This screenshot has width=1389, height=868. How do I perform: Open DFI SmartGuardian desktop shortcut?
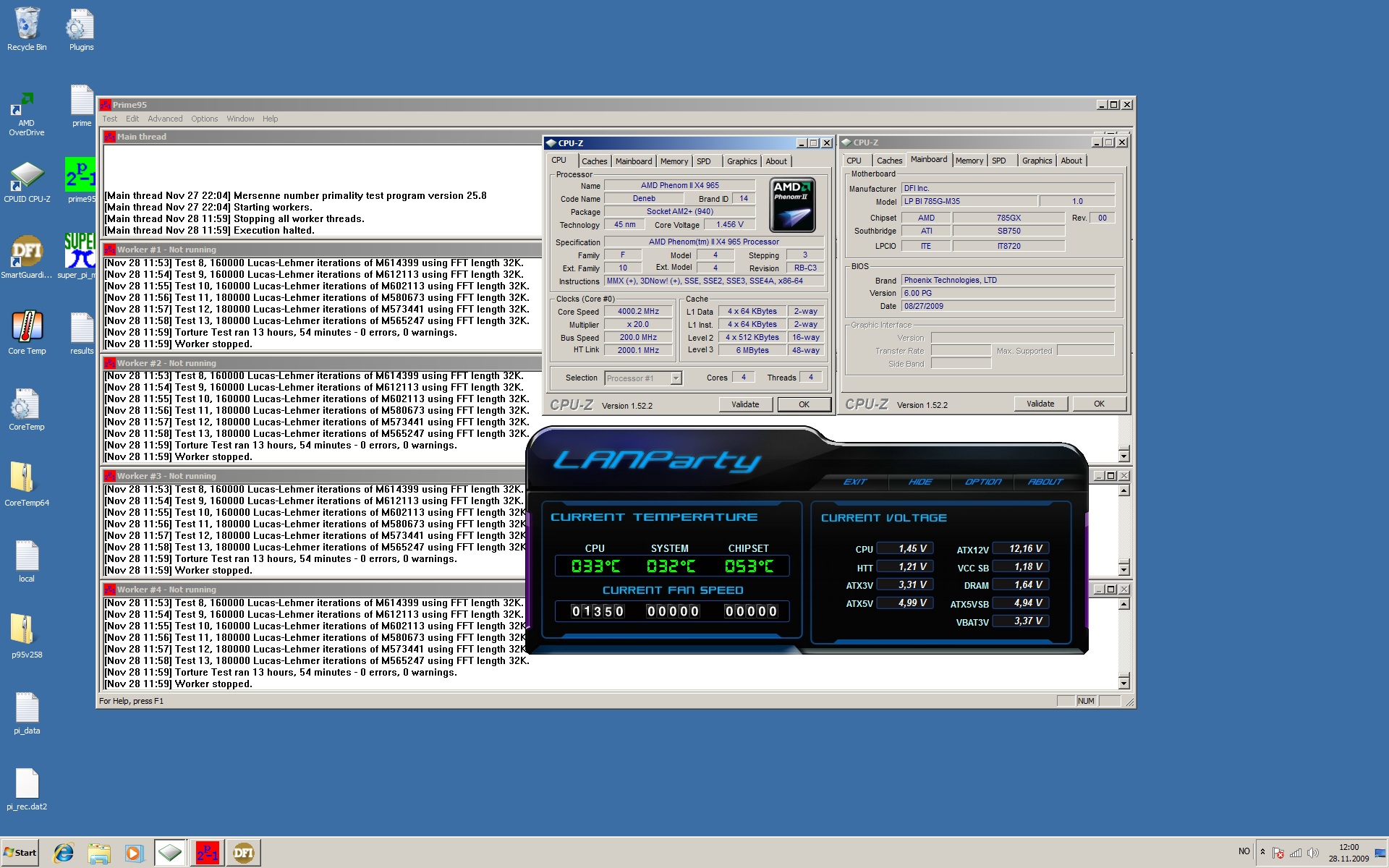coord(27,257)
